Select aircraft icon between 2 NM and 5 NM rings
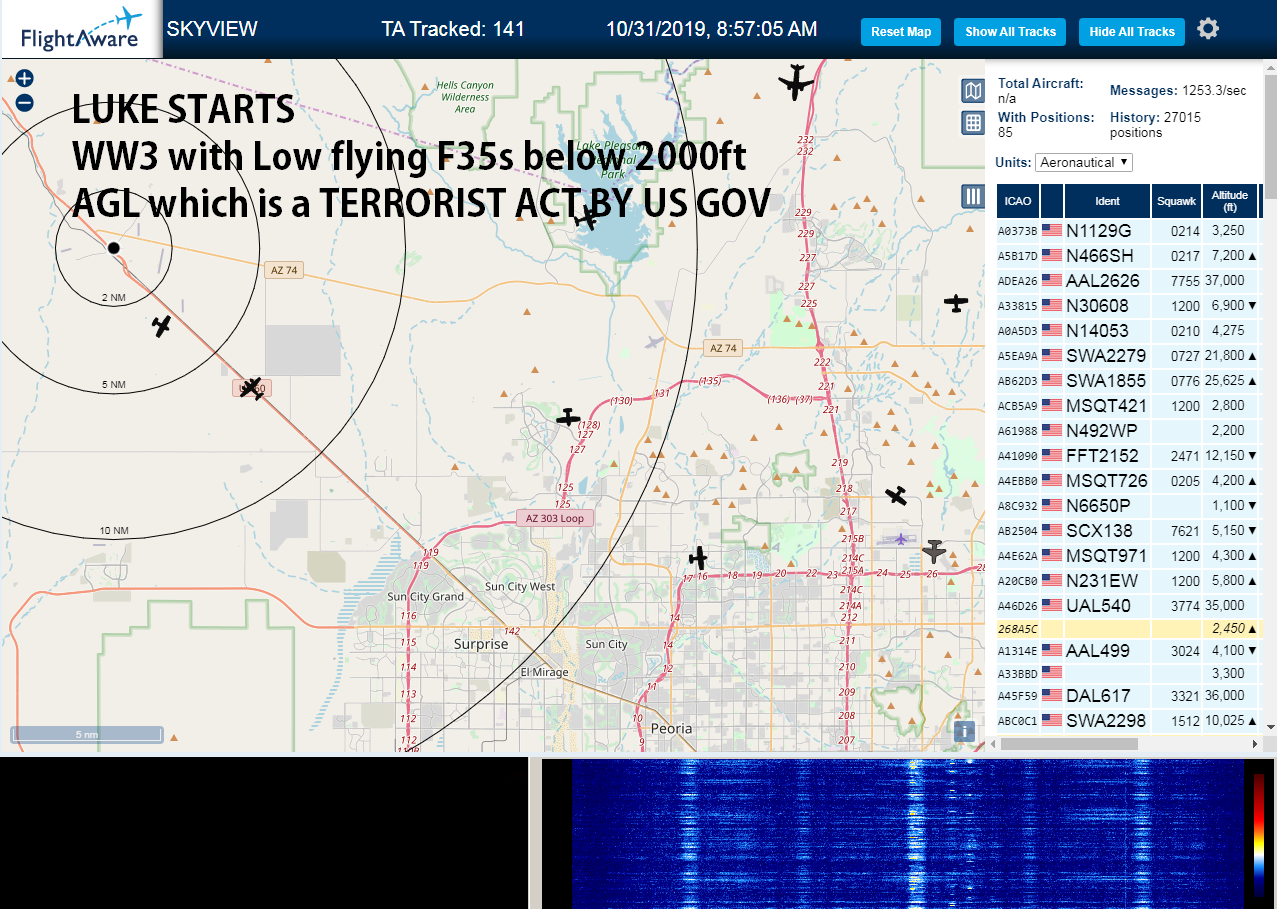 pyautogui.click(x=162, y=325)
